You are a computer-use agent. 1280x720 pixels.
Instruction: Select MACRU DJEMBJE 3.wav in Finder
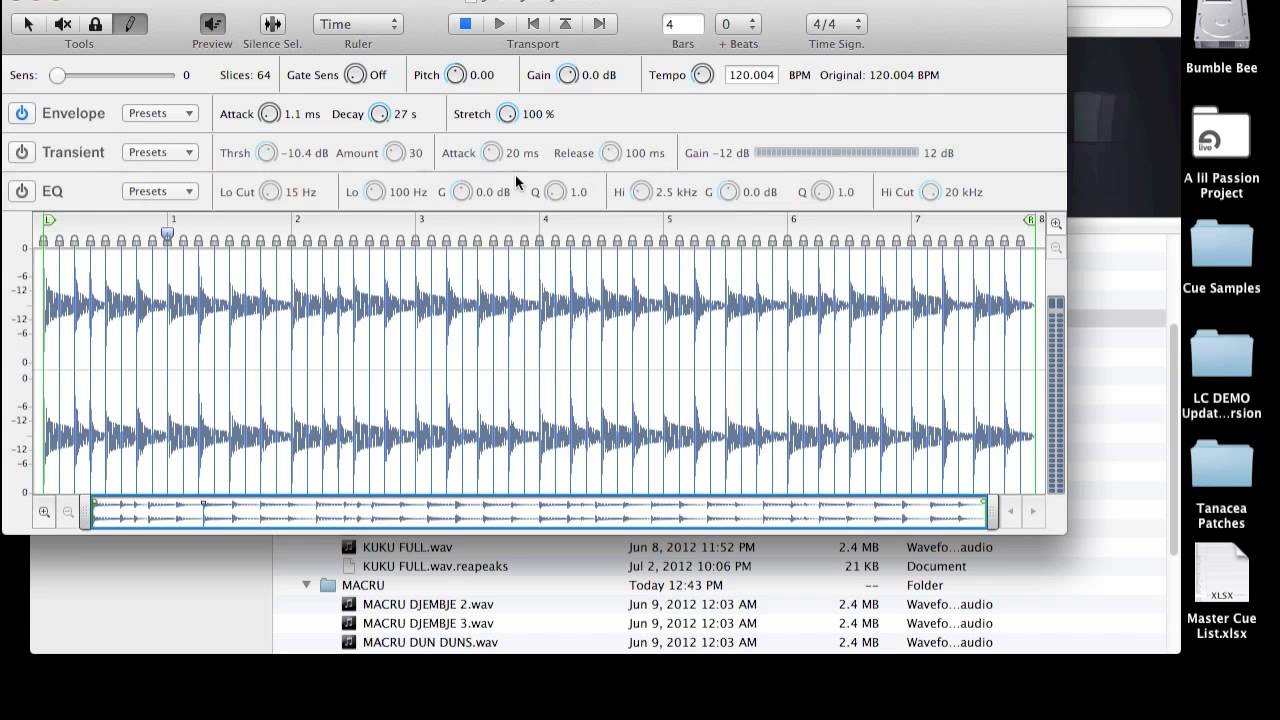(428, 623)
